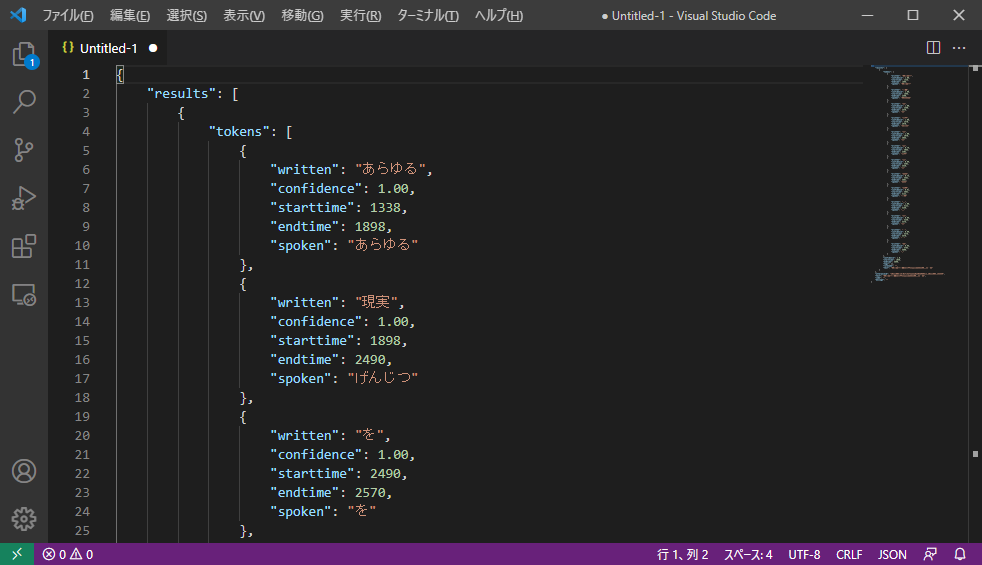Click the "tokens" key on line 4
Viewport: 982px width, 565px height.
point(239,132)
